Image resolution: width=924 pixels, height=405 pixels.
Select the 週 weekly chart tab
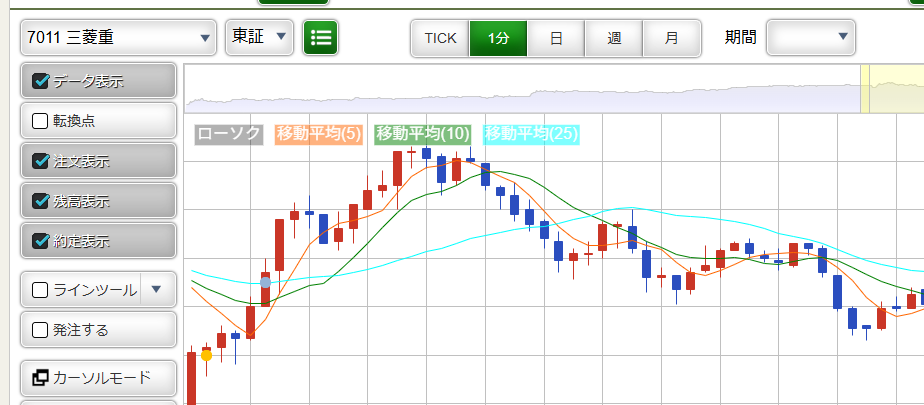[614, 38]
